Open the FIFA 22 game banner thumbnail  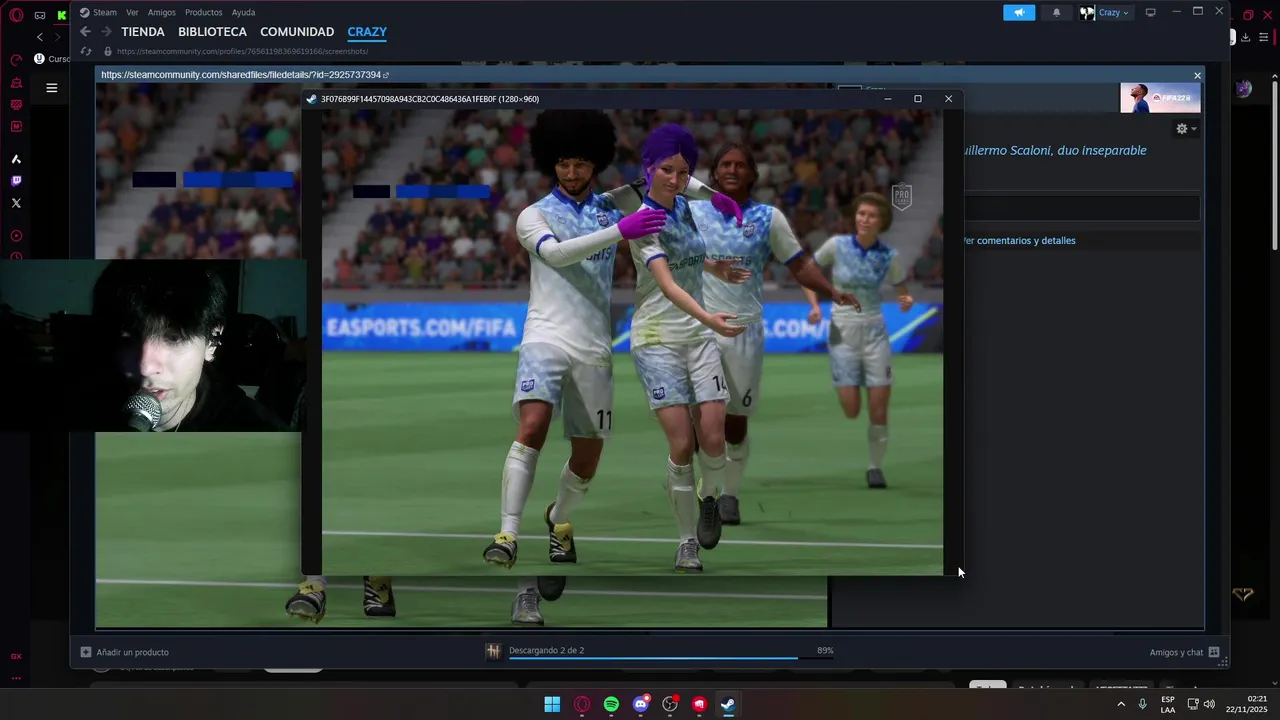pyautogui.click(x=1160, y=97)
